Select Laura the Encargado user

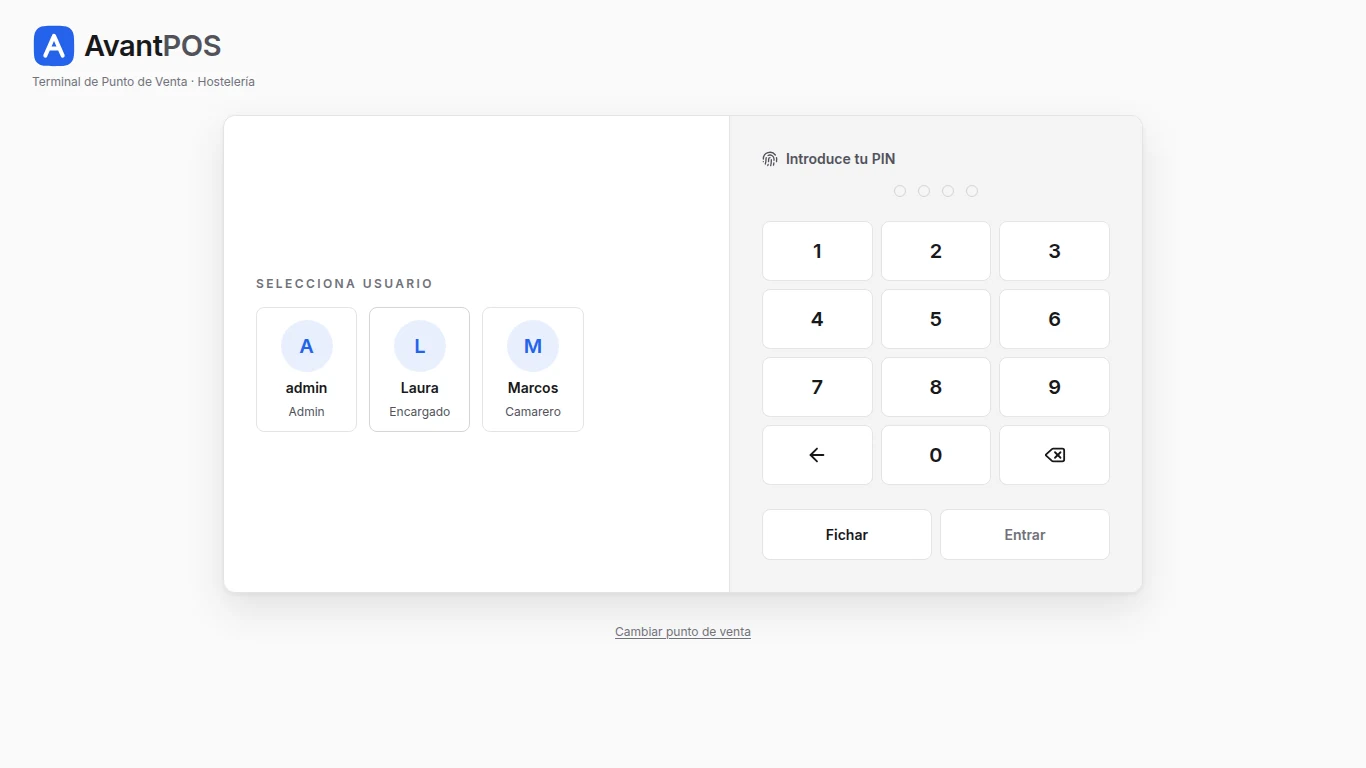point(419,369)
